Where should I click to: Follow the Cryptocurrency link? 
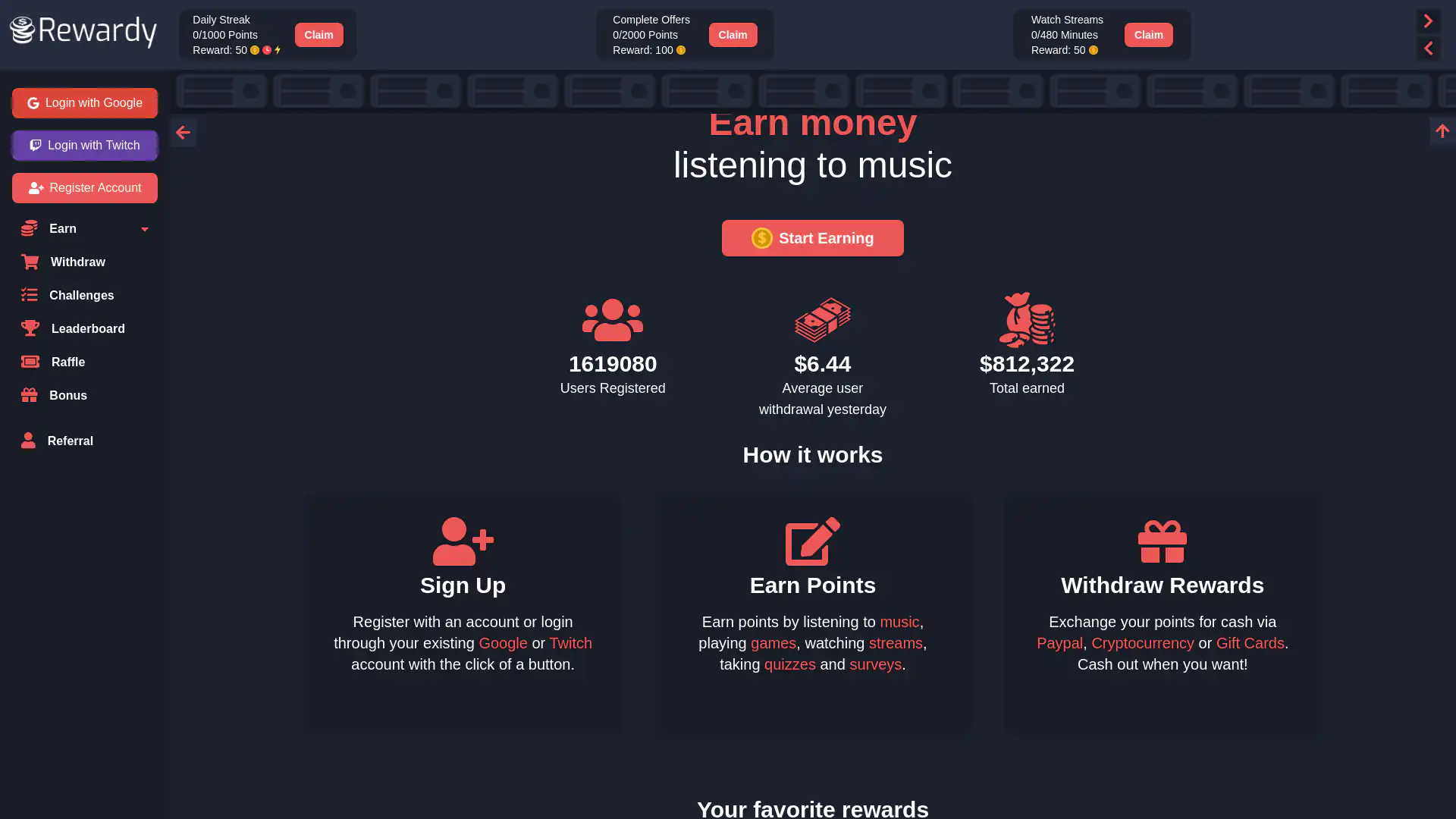(x=1142, y=643)
